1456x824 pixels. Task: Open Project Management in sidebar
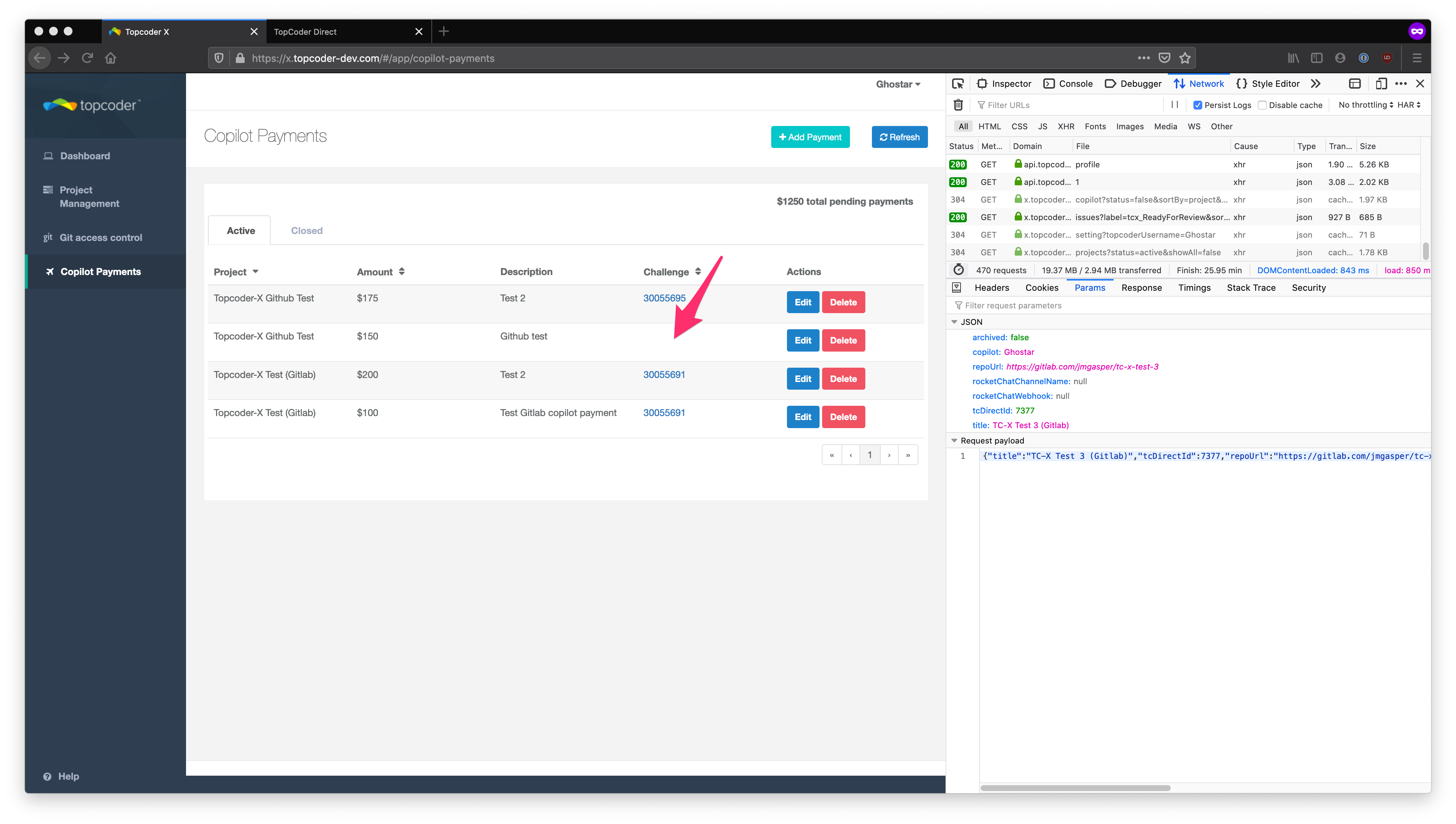click(89, 196)
